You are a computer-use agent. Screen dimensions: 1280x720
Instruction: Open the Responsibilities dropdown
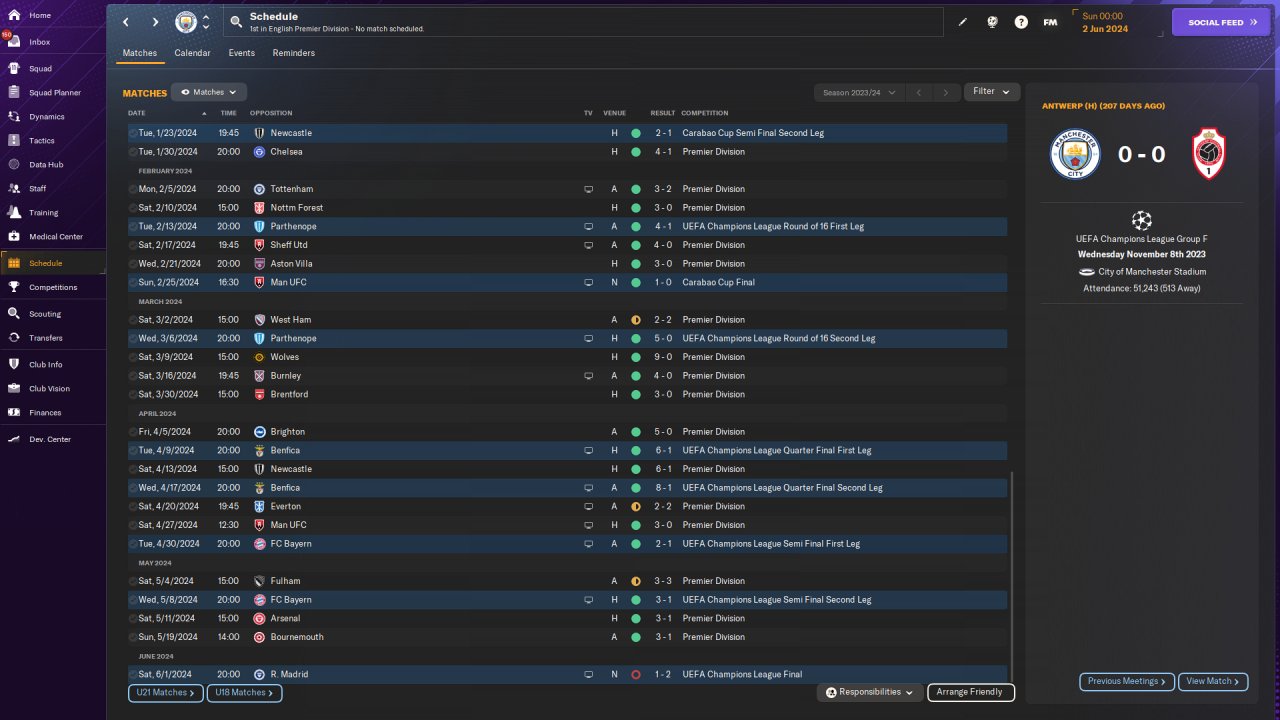869,692
